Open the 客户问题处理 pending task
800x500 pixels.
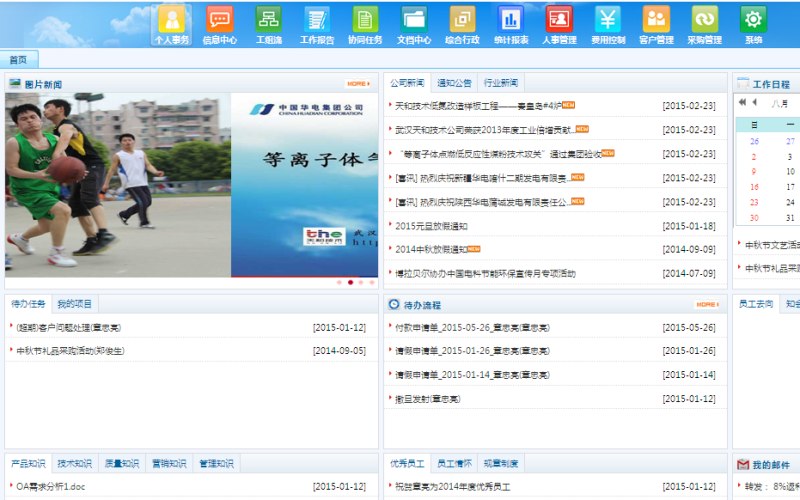[x=68, y=328]
